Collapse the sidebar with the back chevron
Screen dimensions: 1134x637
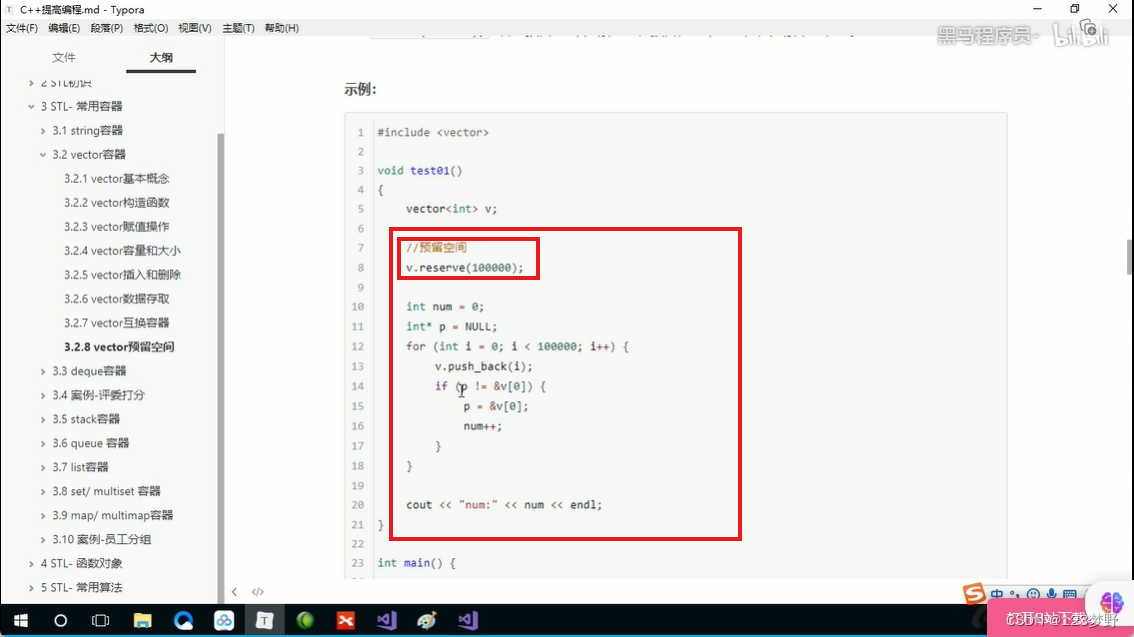pyautogui.click(x=234, y=591)
